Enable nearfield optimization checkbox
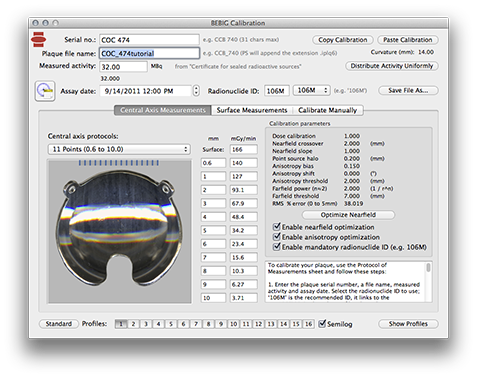The height and width of the screenshot is (378, 477). coord(276,227)
